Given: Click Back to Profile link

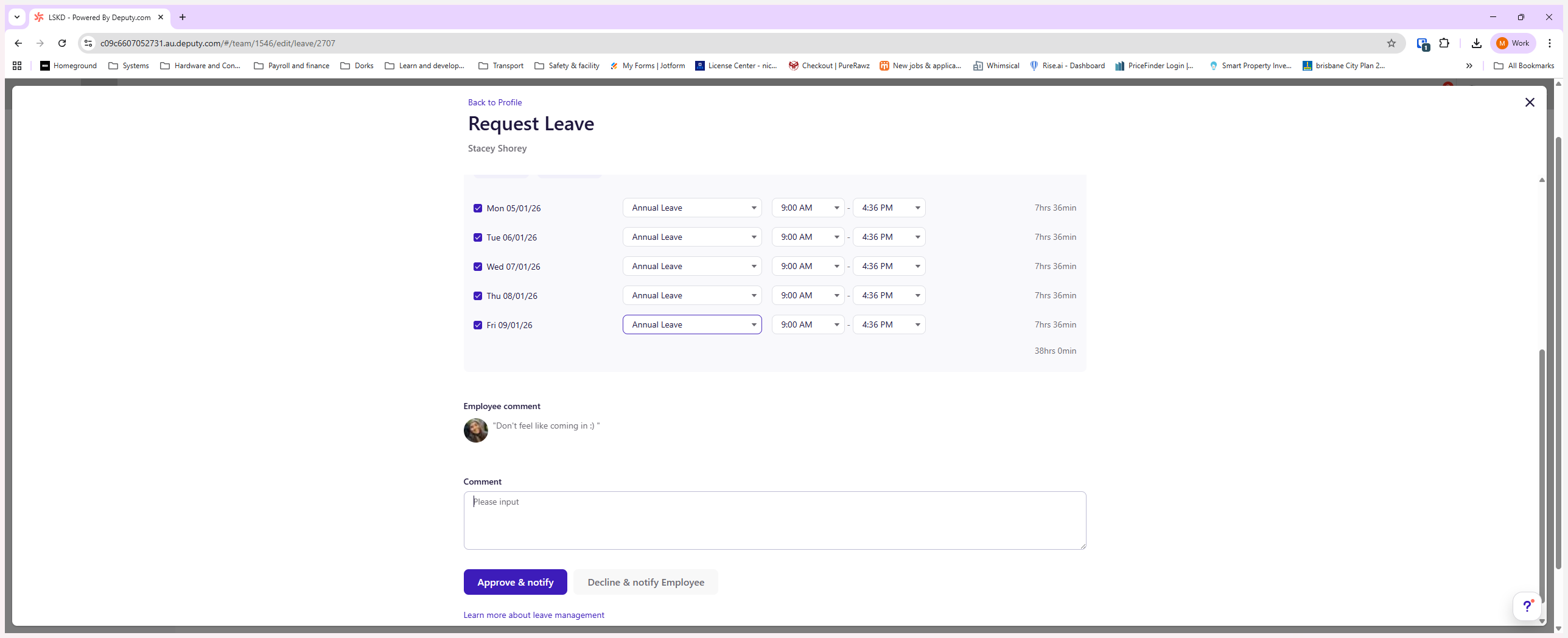Looking at the screenshot, I should pos(494,102).
